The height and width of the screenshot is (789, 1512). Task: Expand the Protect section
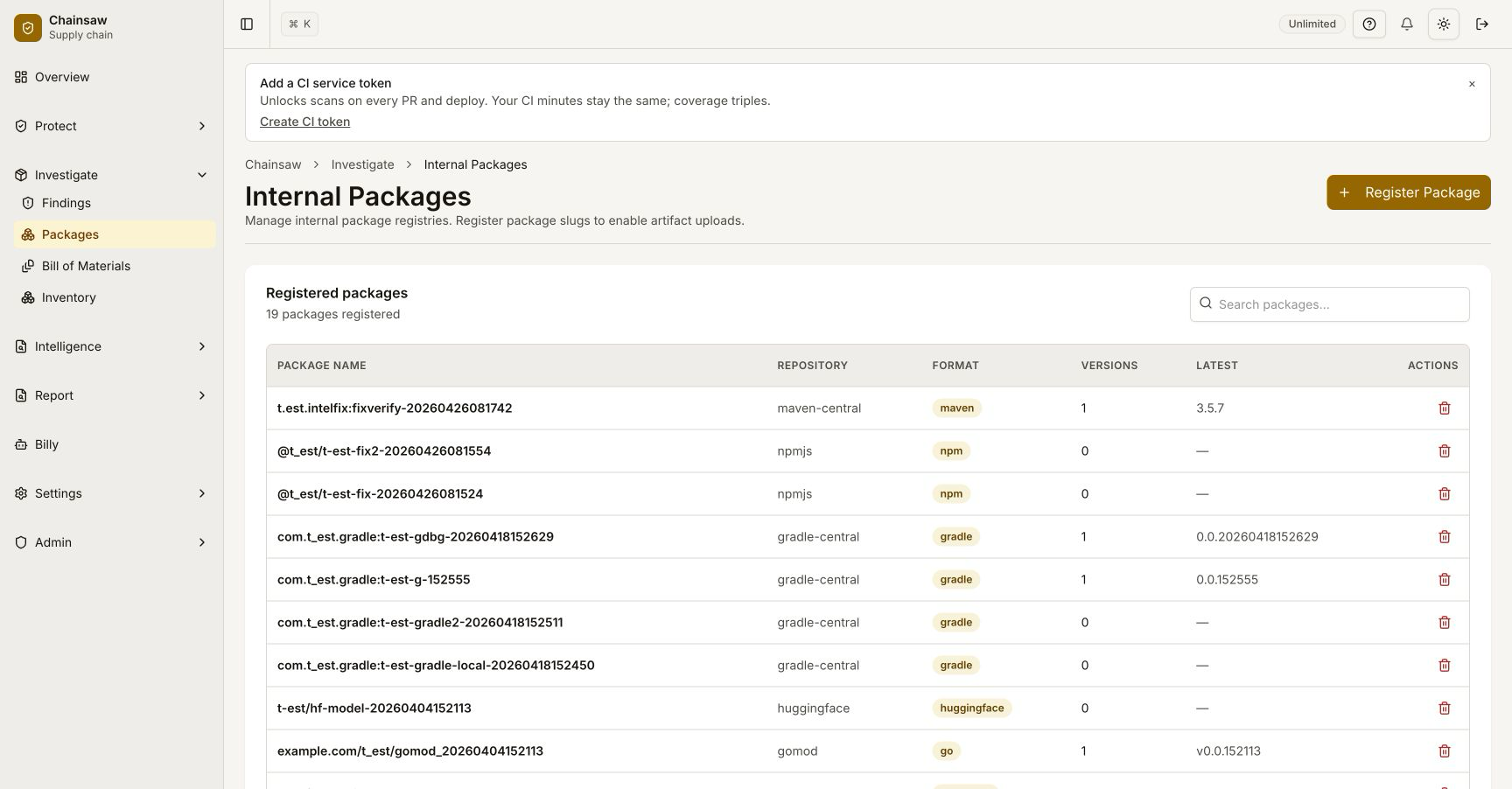coord(111,126)
